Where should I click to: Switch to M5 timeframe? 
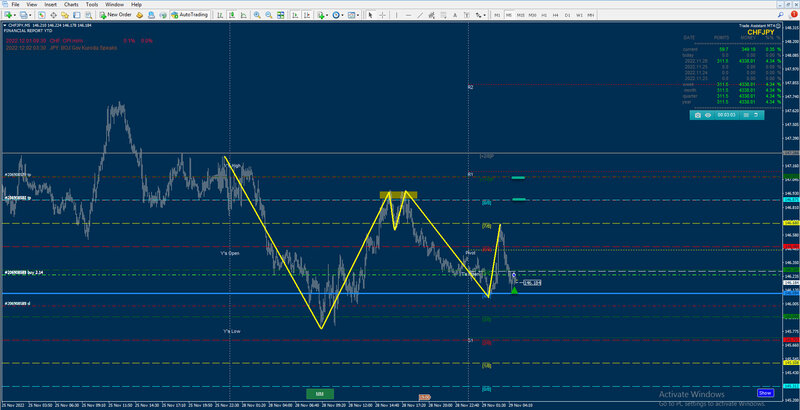(509, 15)
